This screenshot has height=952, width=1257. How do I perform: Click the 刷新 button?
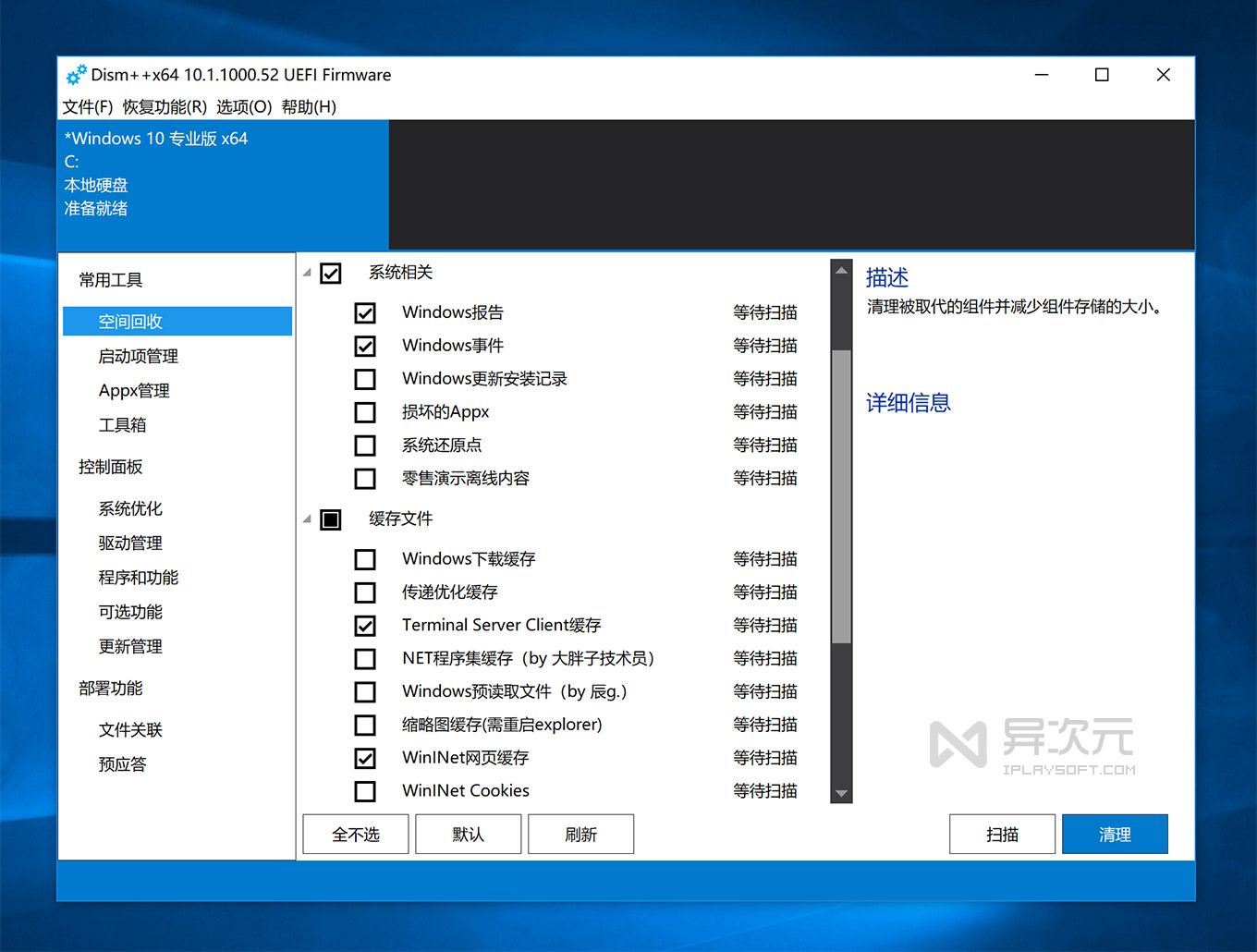click(x=581, y=835)
